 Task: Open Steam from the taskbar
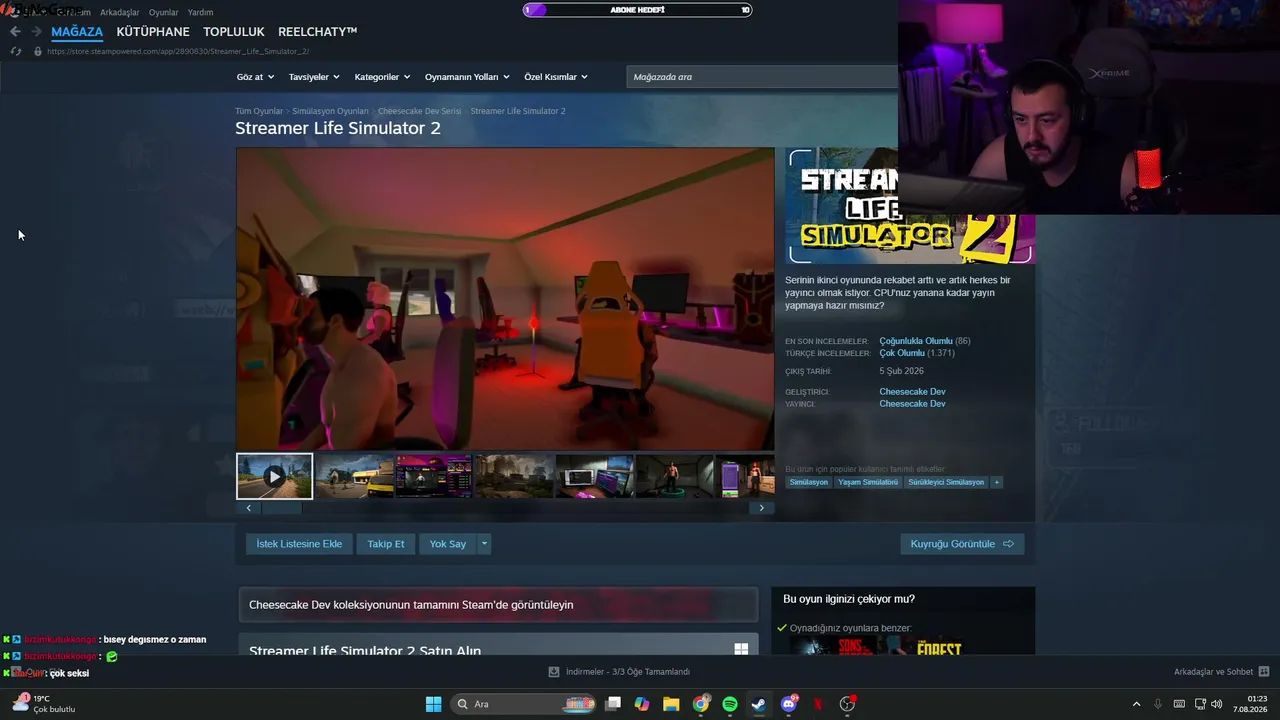pos(759,704)
